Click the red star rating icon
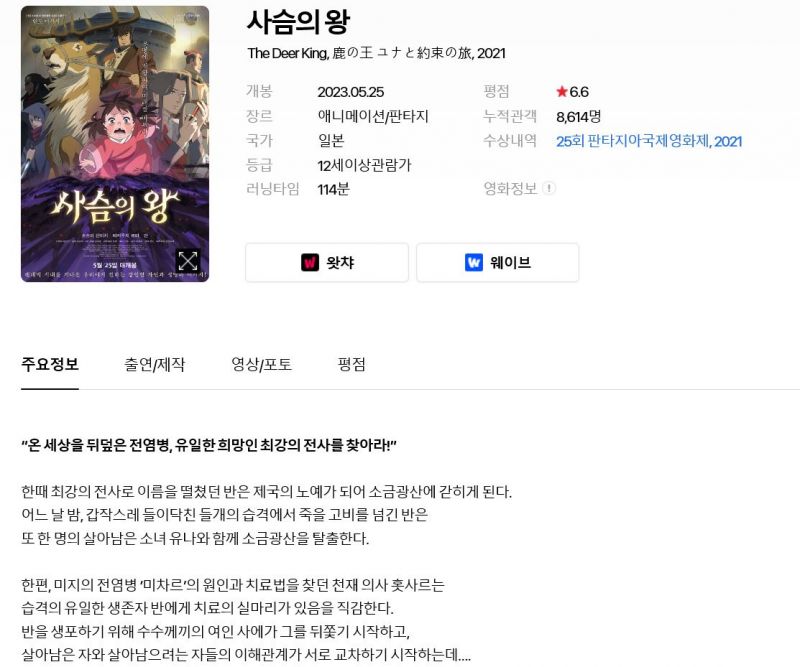Image resolution: width=800 pixels, height=667 pixels. (562, 92)
